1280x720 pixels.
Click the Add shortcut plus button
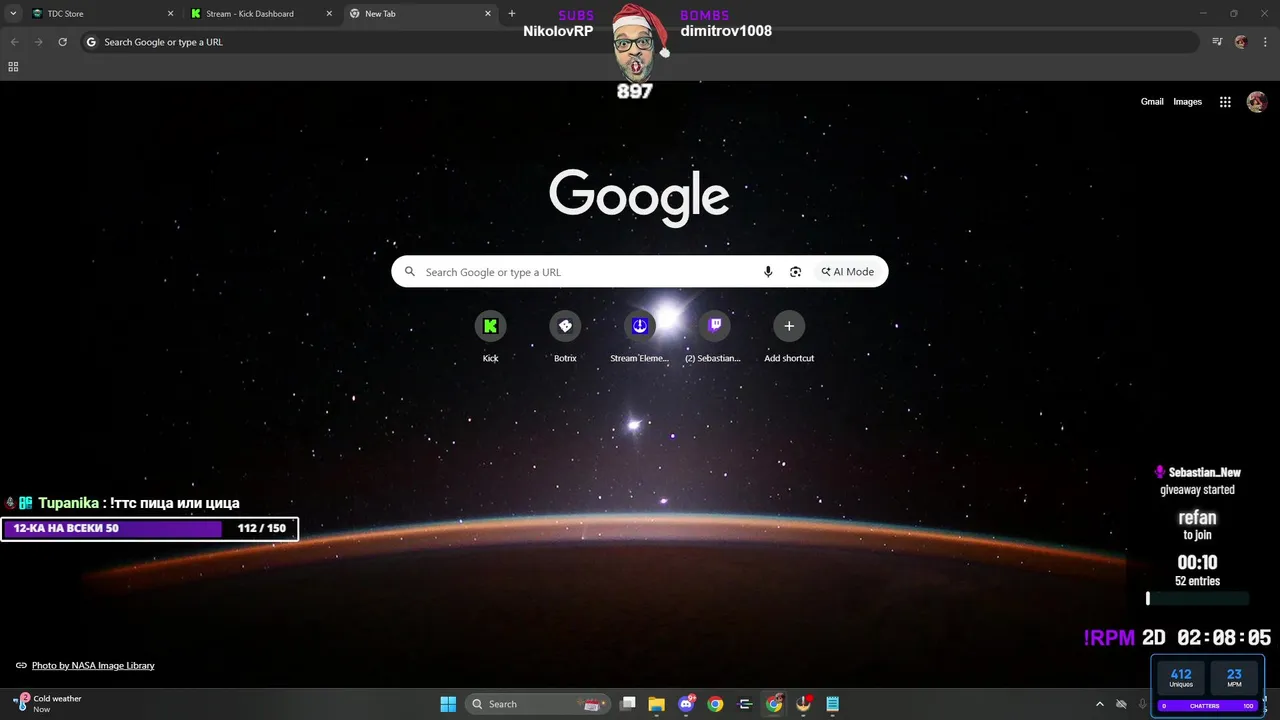tap(789, 326)
